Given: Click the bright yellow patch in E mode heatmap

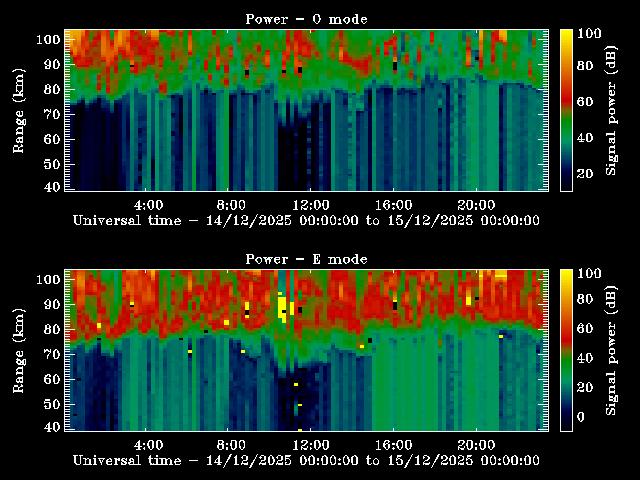Looking at the screenshot, I should pos(283,307).
